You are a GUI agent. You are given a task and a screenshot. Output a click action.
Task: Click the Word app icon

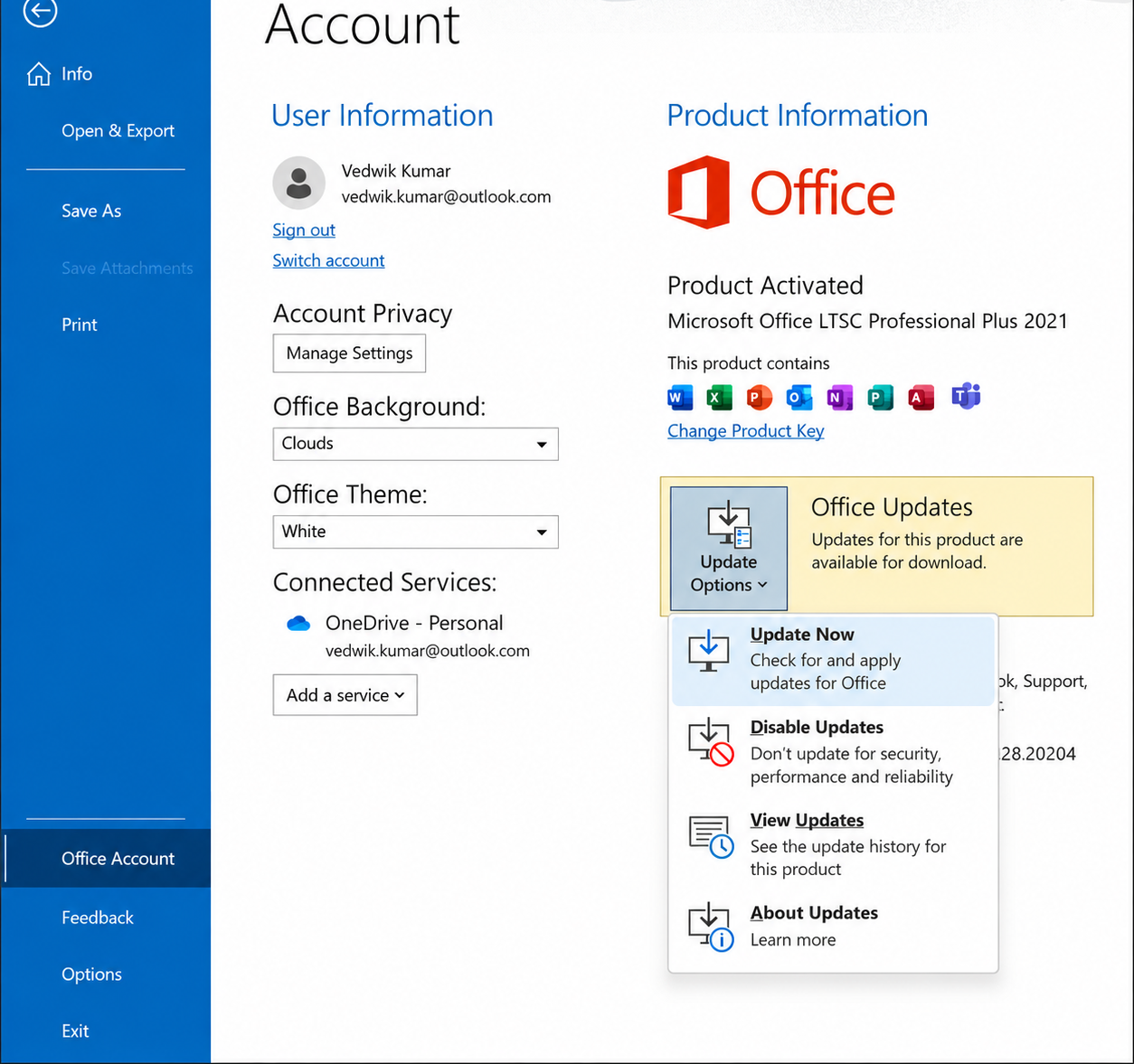(680, 397)
